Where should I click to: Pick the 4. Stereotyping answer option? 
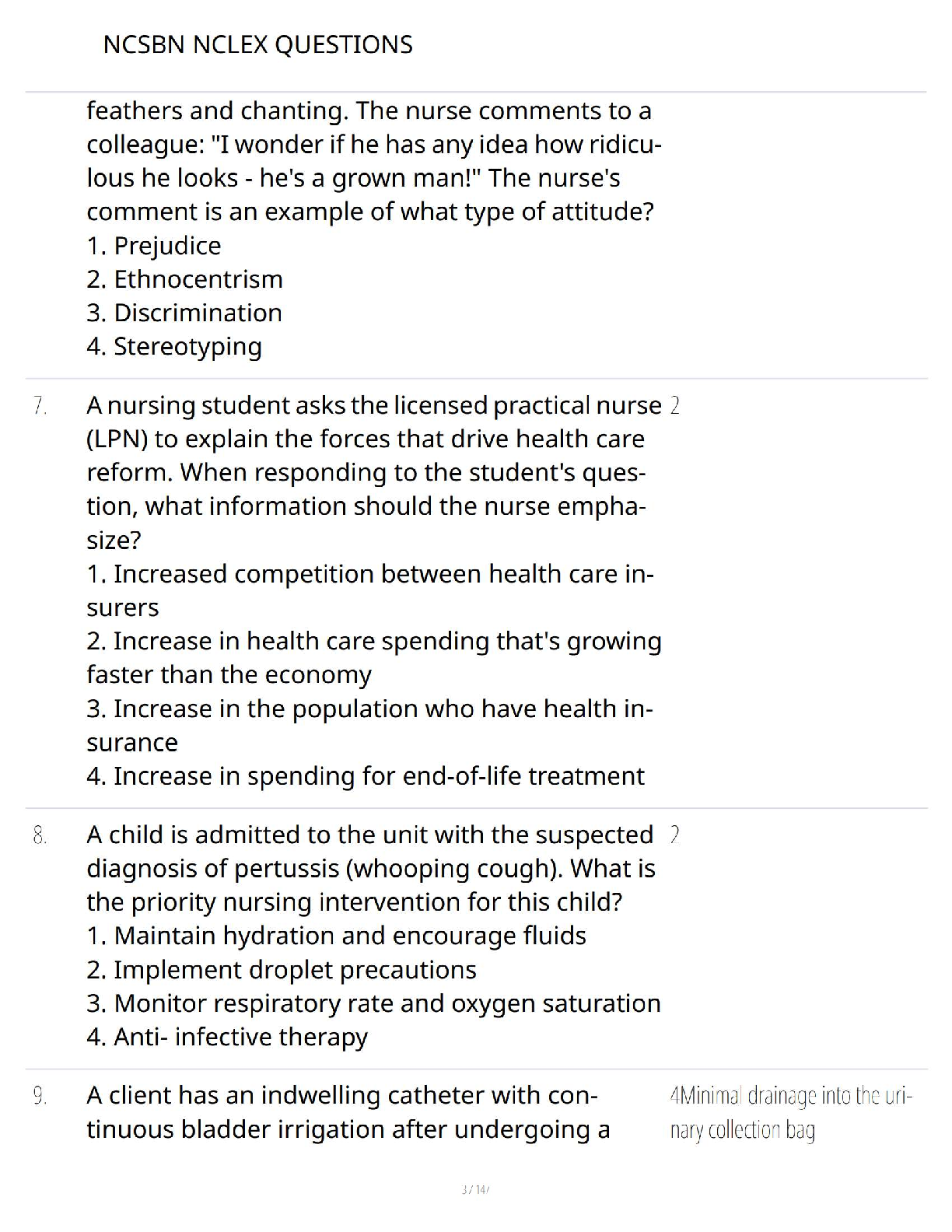(x=174, y=346)
